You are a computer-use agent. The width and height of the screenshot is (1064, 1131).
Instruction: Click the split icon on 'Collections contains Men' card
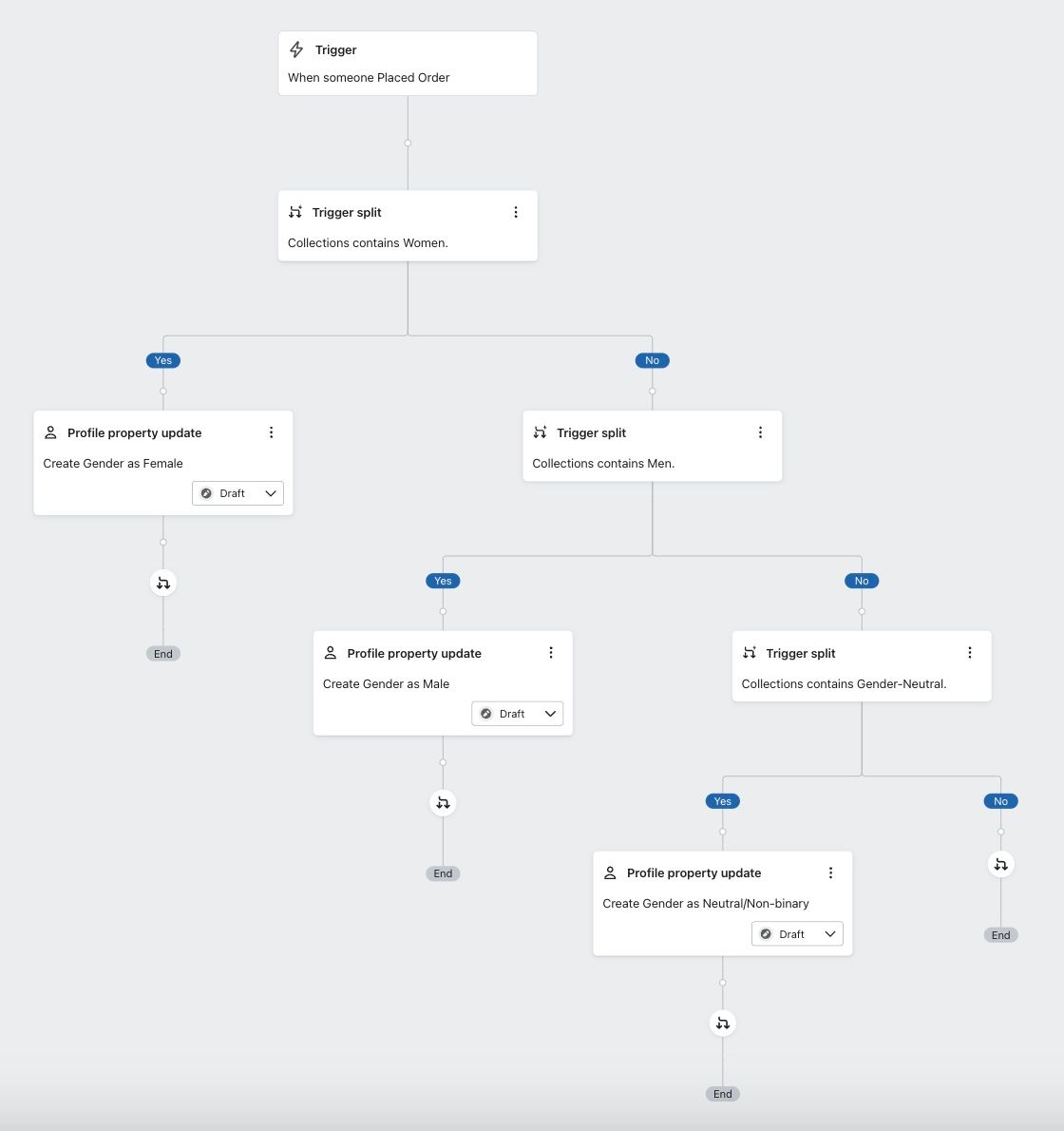click(x=540, y=432)
